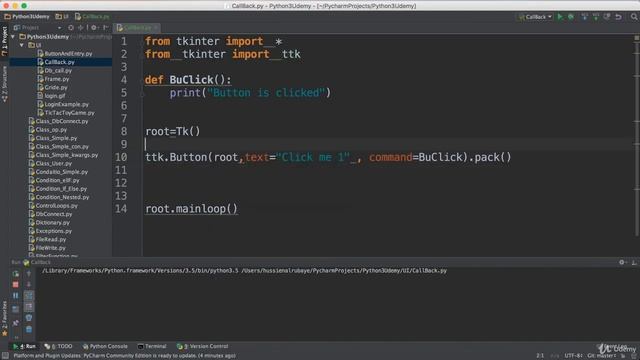Hide the Project panel with hide icon
Image resolution: width=640 pixels, height=360 pixels.
106,28
